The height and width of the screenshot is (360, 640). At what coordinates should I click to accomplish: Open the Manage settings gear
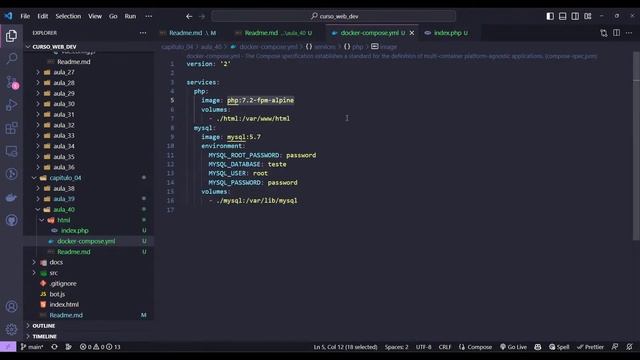(x=11, y=329)
